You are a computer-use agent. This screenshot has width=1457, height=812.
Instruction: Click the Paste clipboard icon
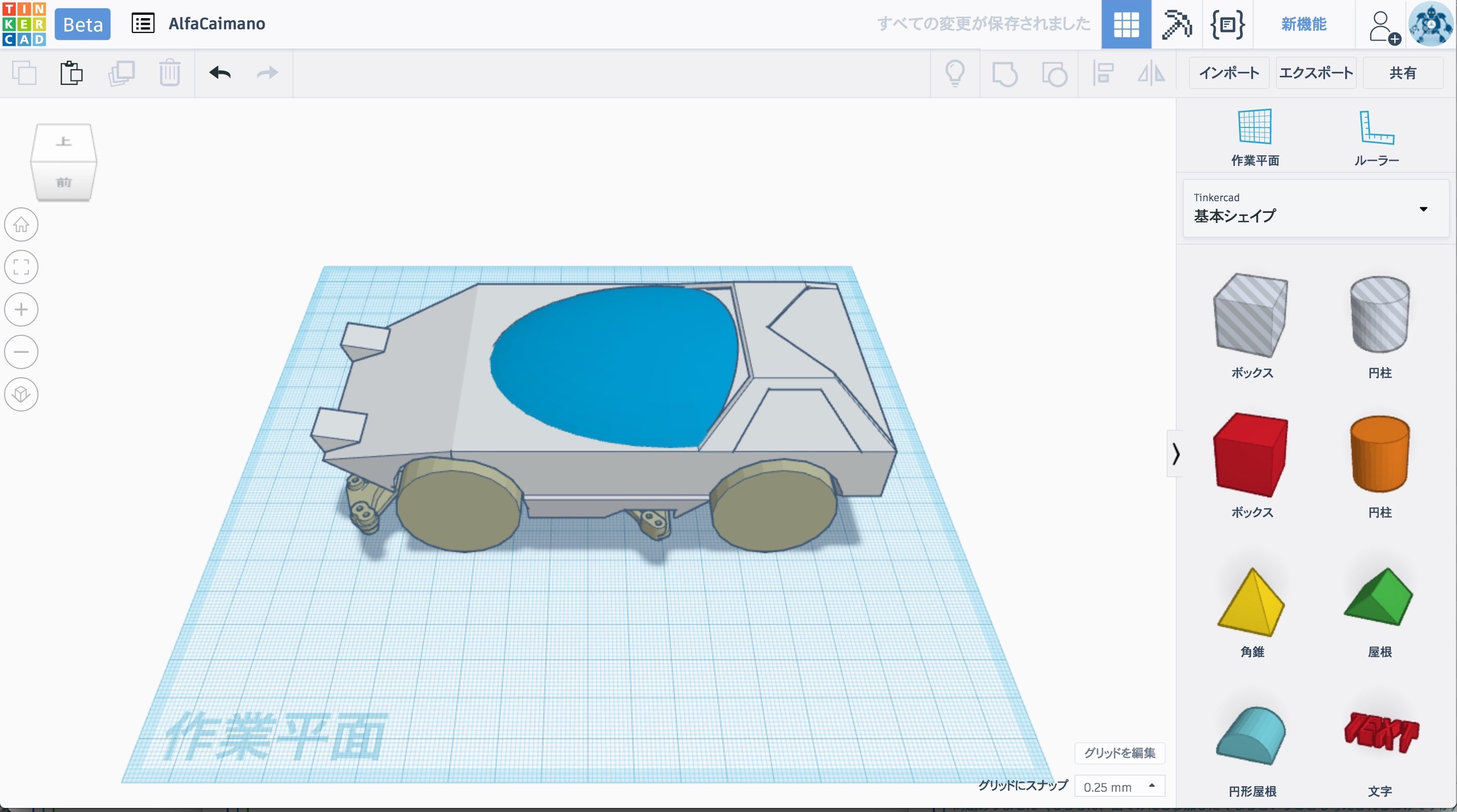click(x=71, y=73)
